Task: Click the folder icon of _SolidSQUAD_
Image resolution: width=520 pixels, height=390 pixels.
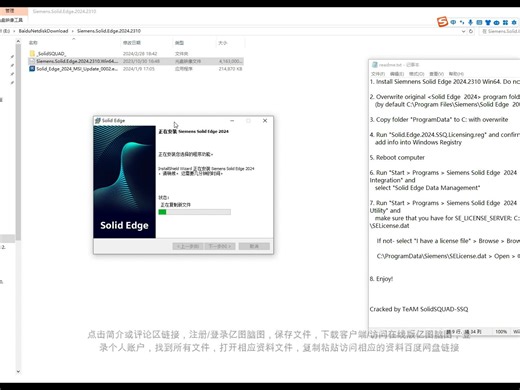Action: point(32,53)
